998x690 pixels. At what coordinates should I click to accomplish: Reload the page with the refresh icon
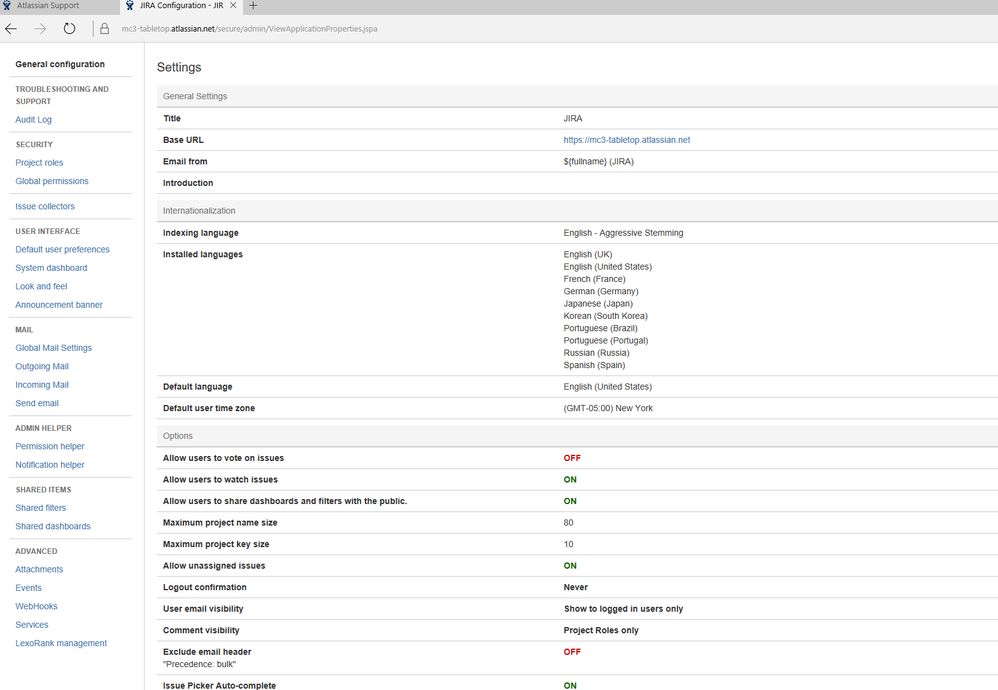pos(69,29)
